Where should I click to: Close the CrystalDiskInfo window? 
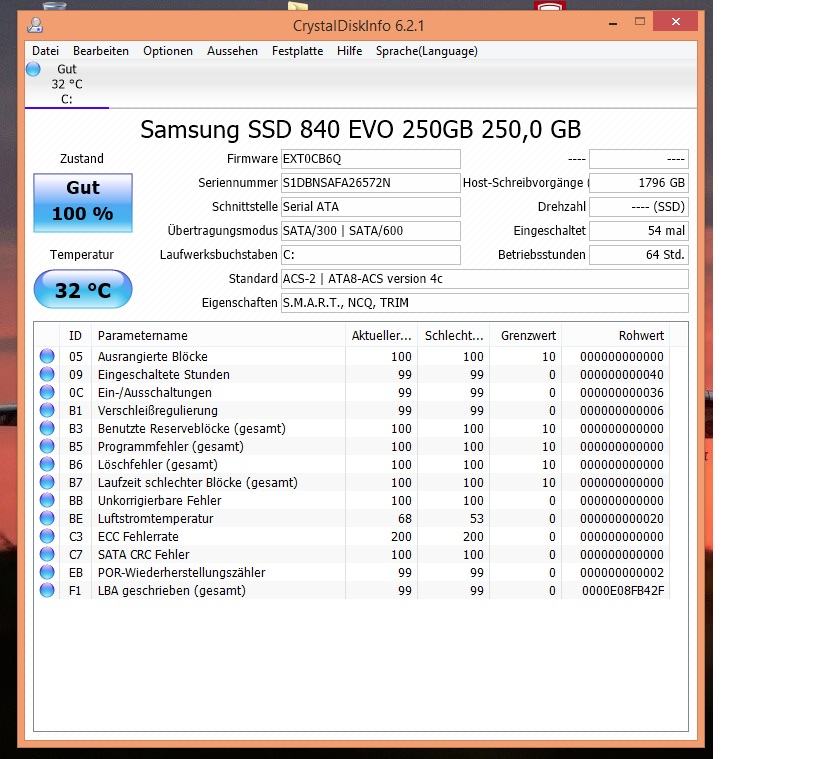click(x=675, y=21)
